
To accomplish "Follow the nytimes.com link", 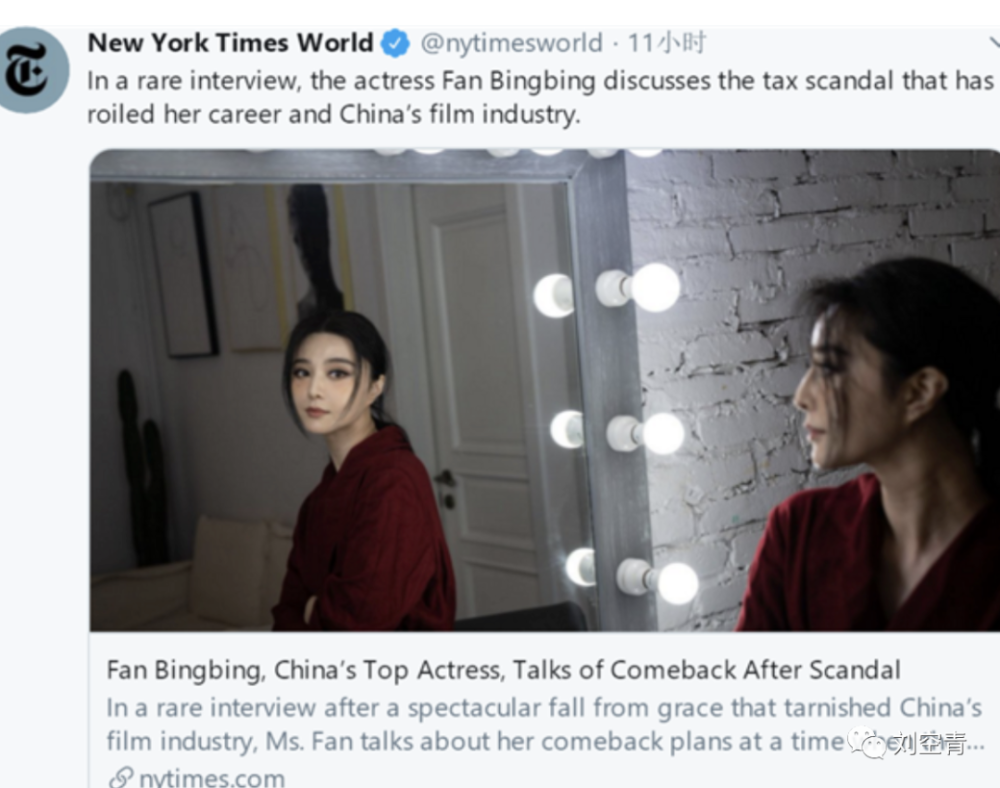I will tap(212, 778).
